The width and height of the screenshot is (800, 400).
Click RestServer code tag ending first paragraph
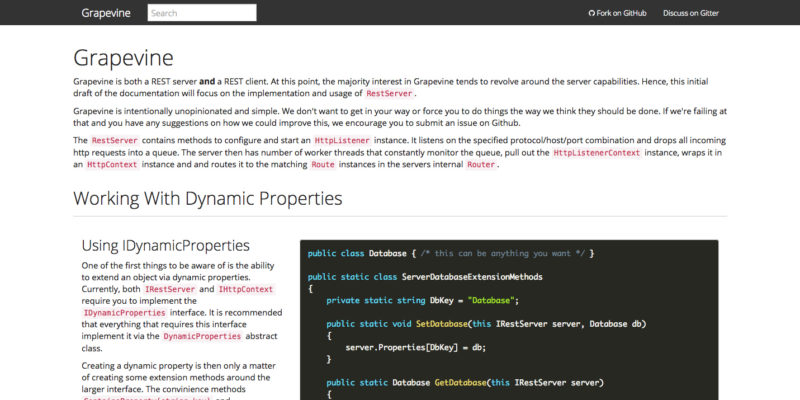(388, 93)
